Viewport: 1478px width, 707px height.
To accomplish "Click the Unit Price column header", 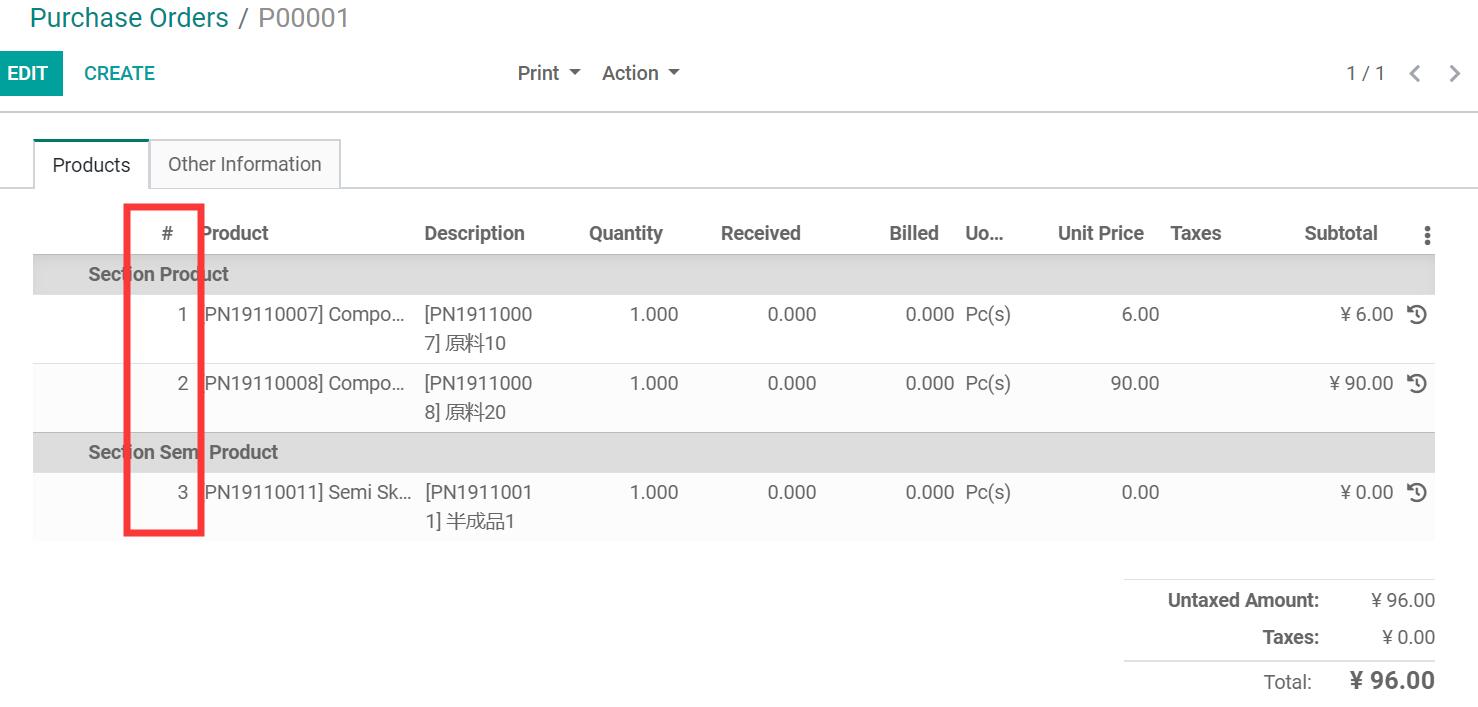I will coord(1100,233).
